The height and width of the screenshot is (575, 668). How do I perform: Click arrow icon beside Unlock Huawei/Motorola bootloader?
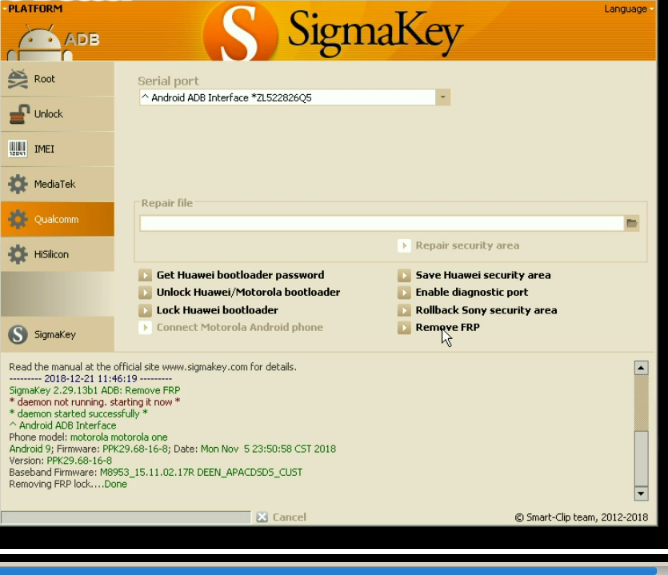[145, 292]
